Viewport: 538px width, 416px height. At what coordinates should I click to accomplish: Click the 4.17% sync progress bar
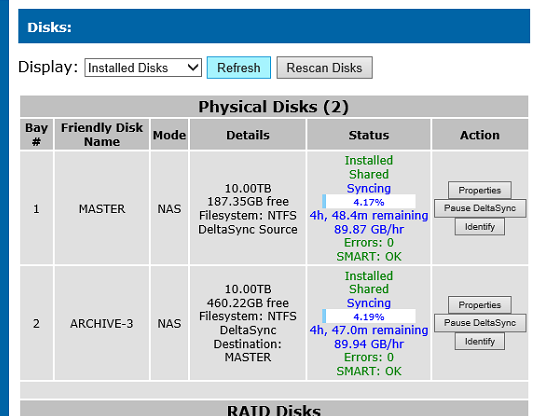(x=369, y=202)
